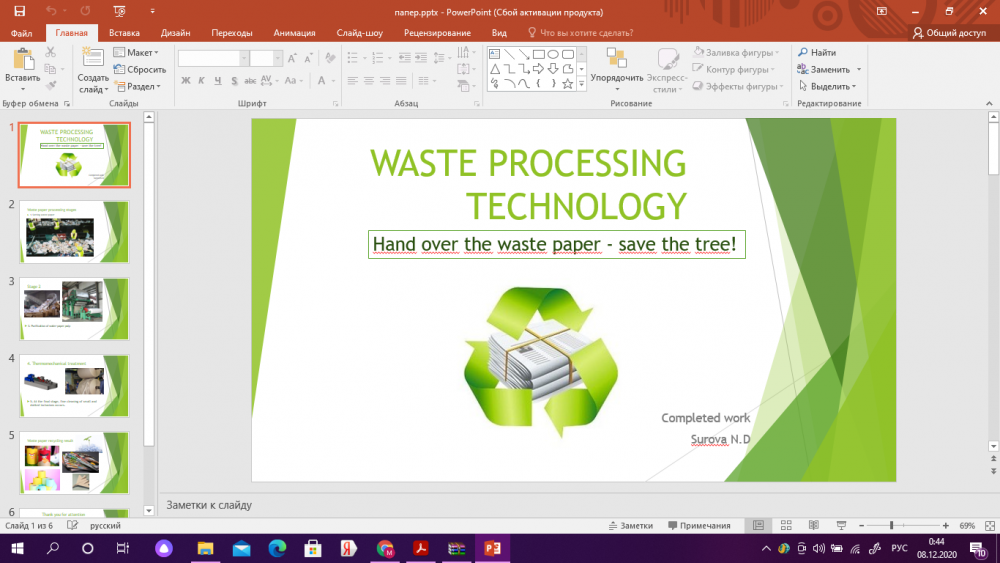Click the Cut scissors icon

tap(50, 52)
